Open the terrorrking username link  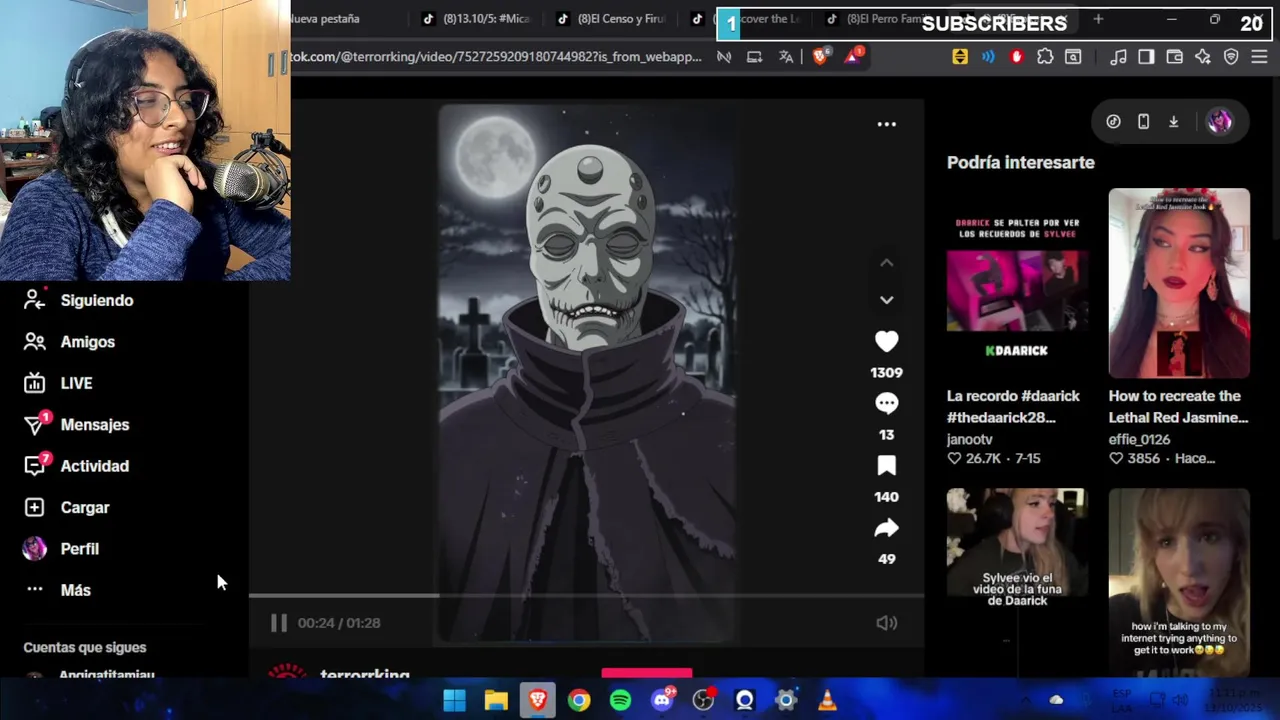[364, 675]
